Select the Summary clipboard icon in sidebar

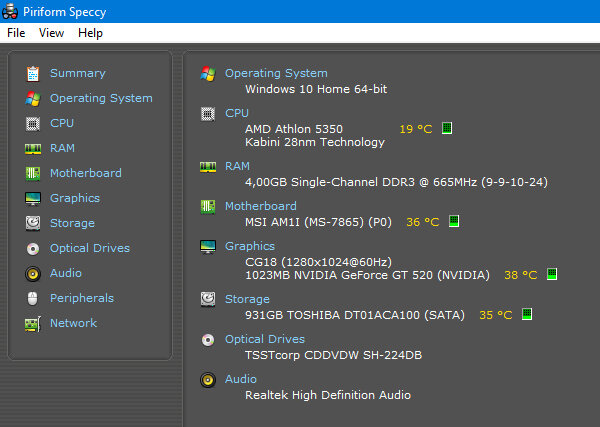pyautogui.click(x=33, y=73)
